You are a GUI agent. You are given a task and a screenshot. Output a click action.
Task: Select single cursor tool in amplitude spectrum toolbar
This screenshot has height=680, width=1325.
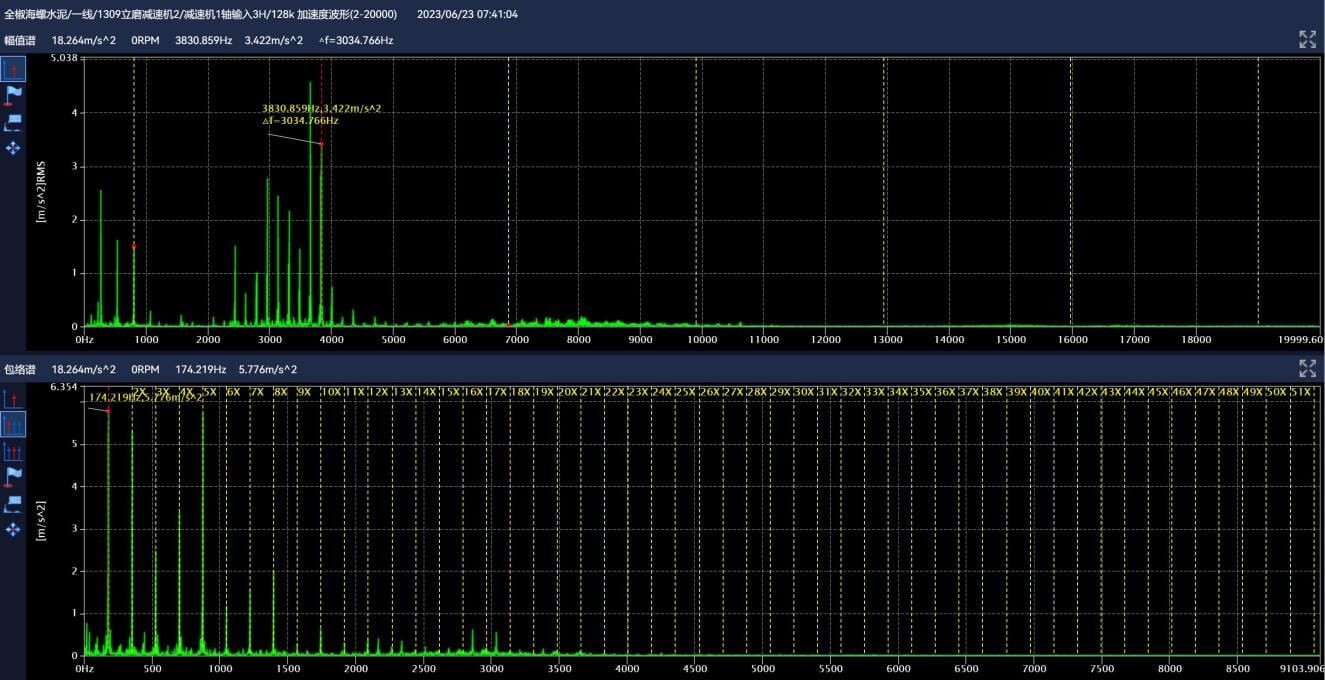coord(13,70)
